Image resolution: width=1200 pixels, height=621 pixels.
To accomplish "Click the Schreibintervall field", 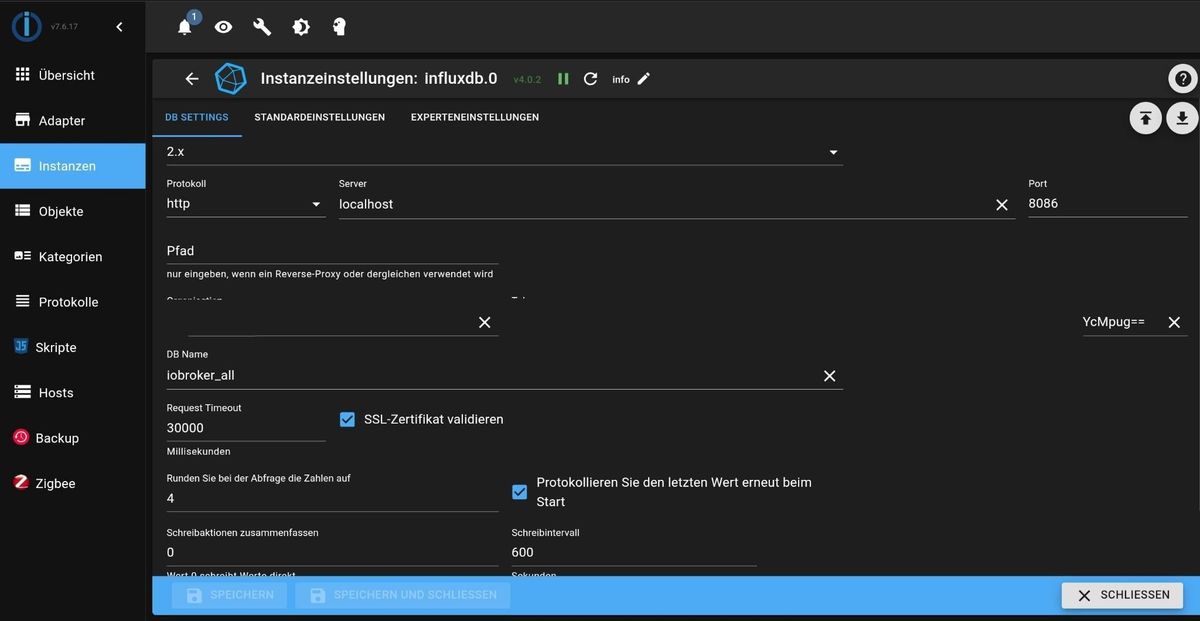I will coord(634,552).
